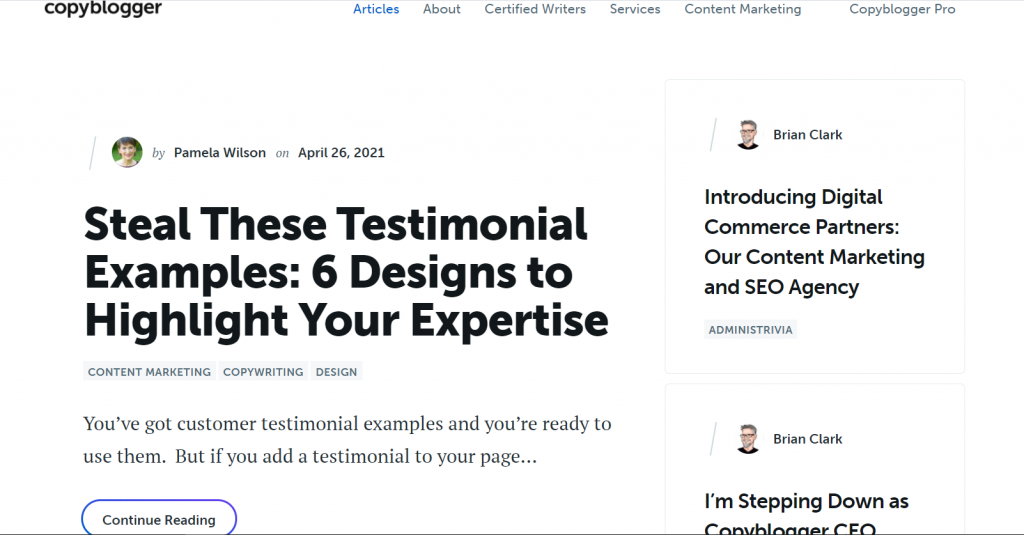This screenshot has width=1024, height=535.
Task: Open the Articles menu item
Action: click(376, 9)
